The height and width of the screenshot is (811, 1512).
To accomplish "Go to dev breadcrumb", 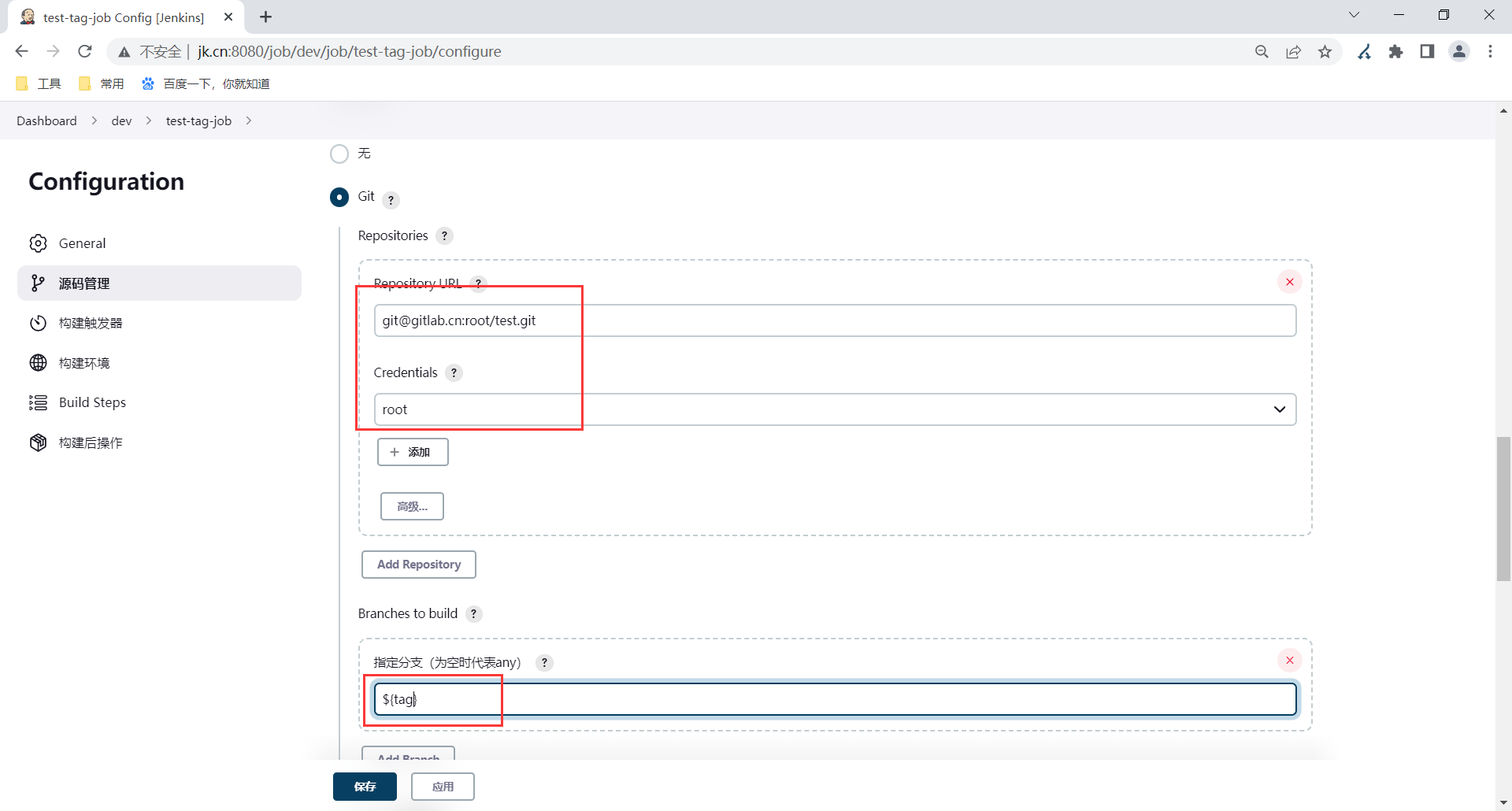I will click(121, 120).
